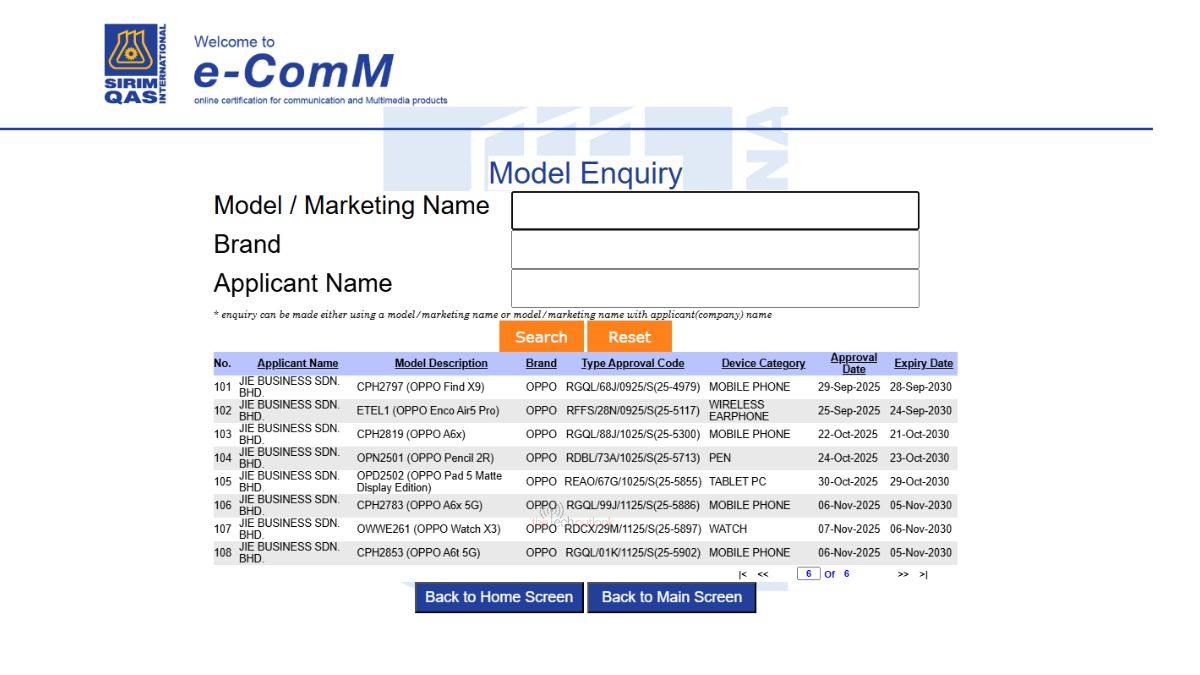Click the e-ComM welcome banner title
1200x675 pixels.
coord(293,71)
